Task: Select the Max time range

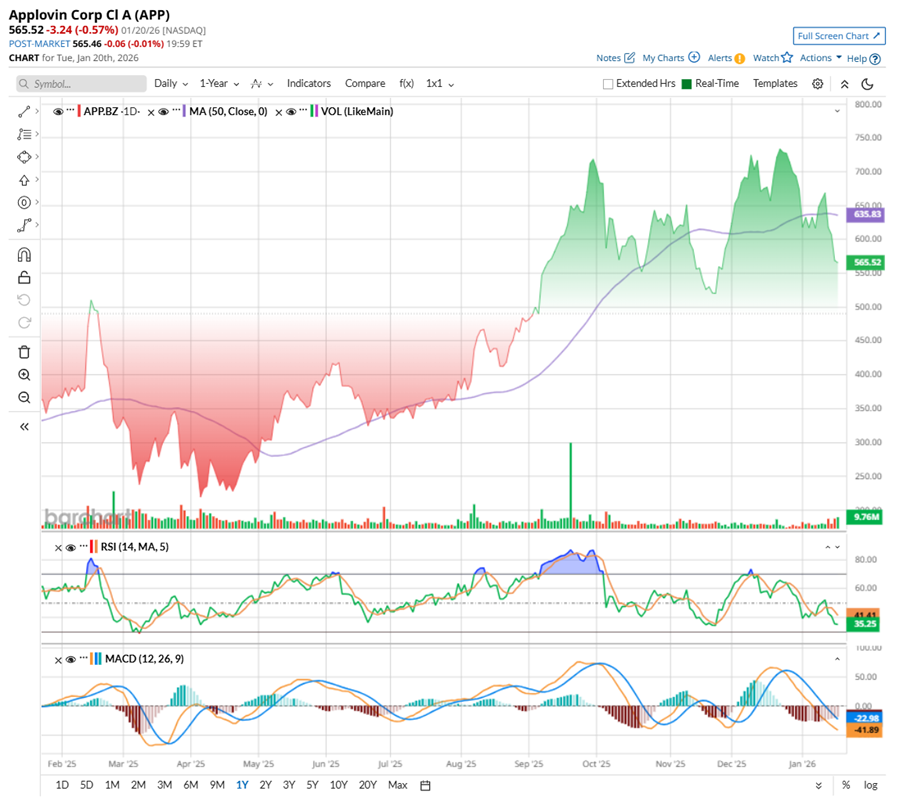Action: [x=397, y=785]
